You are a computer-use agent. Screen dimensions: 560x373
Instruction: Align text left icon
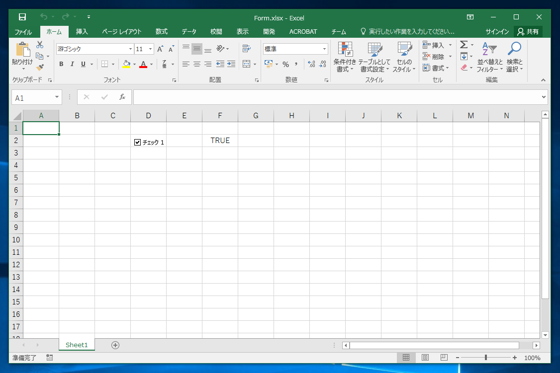pos(186,64)
